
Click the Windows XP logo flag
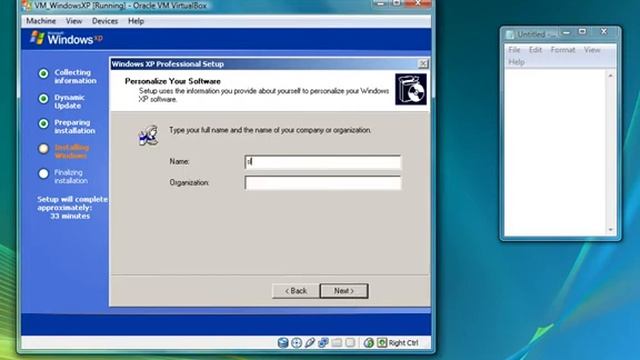pyautogui.click(x=37, y=38)
